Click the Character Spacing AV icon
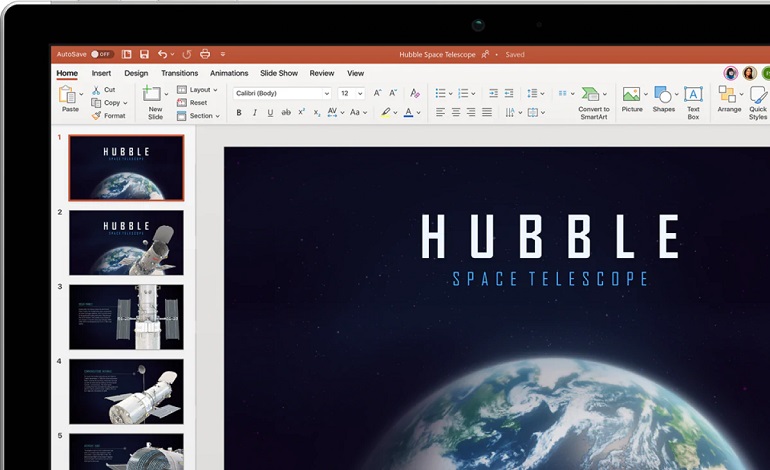This screenshot has width=770, height=470. click(332, 112)
